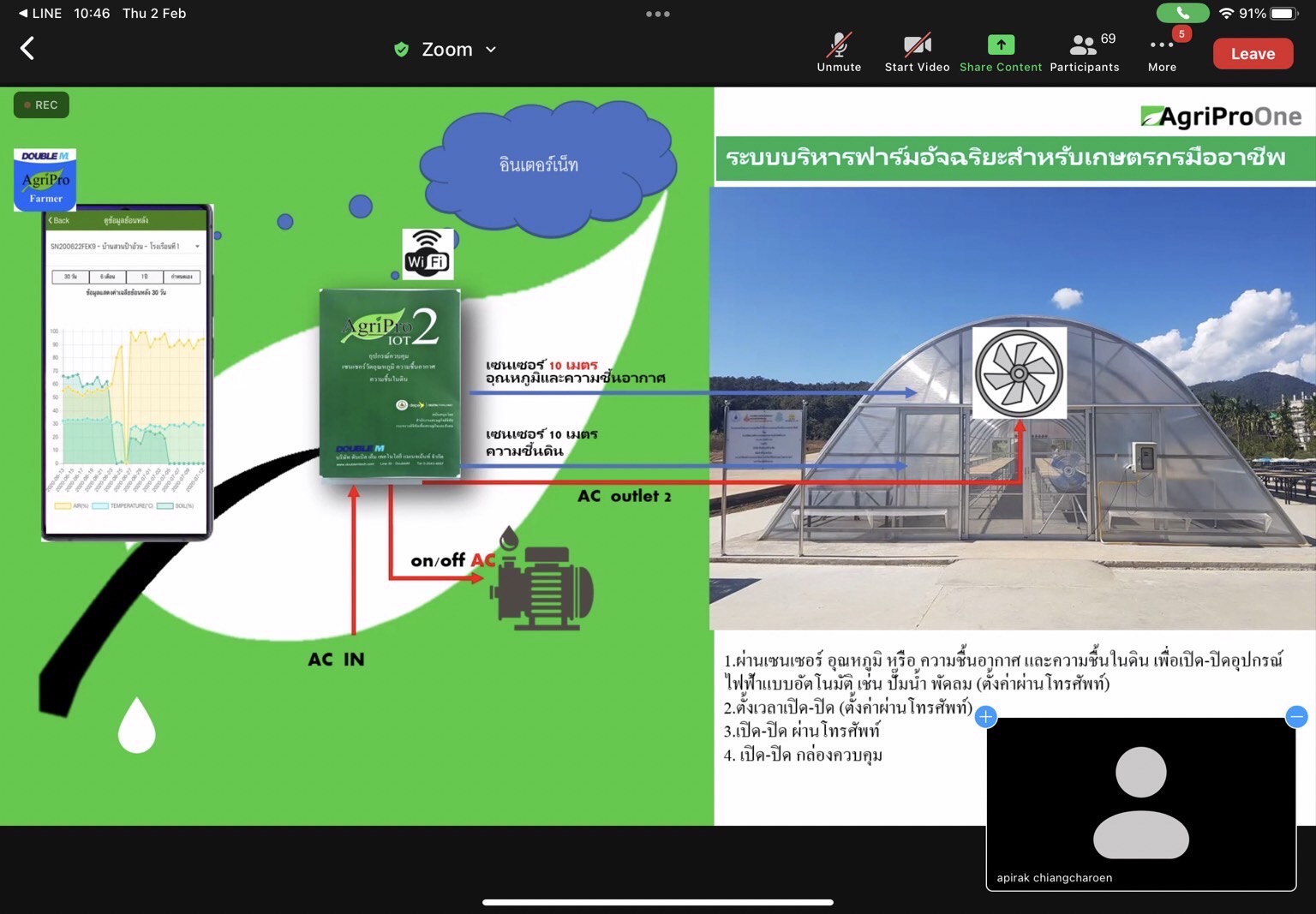This screenshot has width=1316, height=914.
Task: Tap the red notification badge showing 5
Action: point(1181,34)
